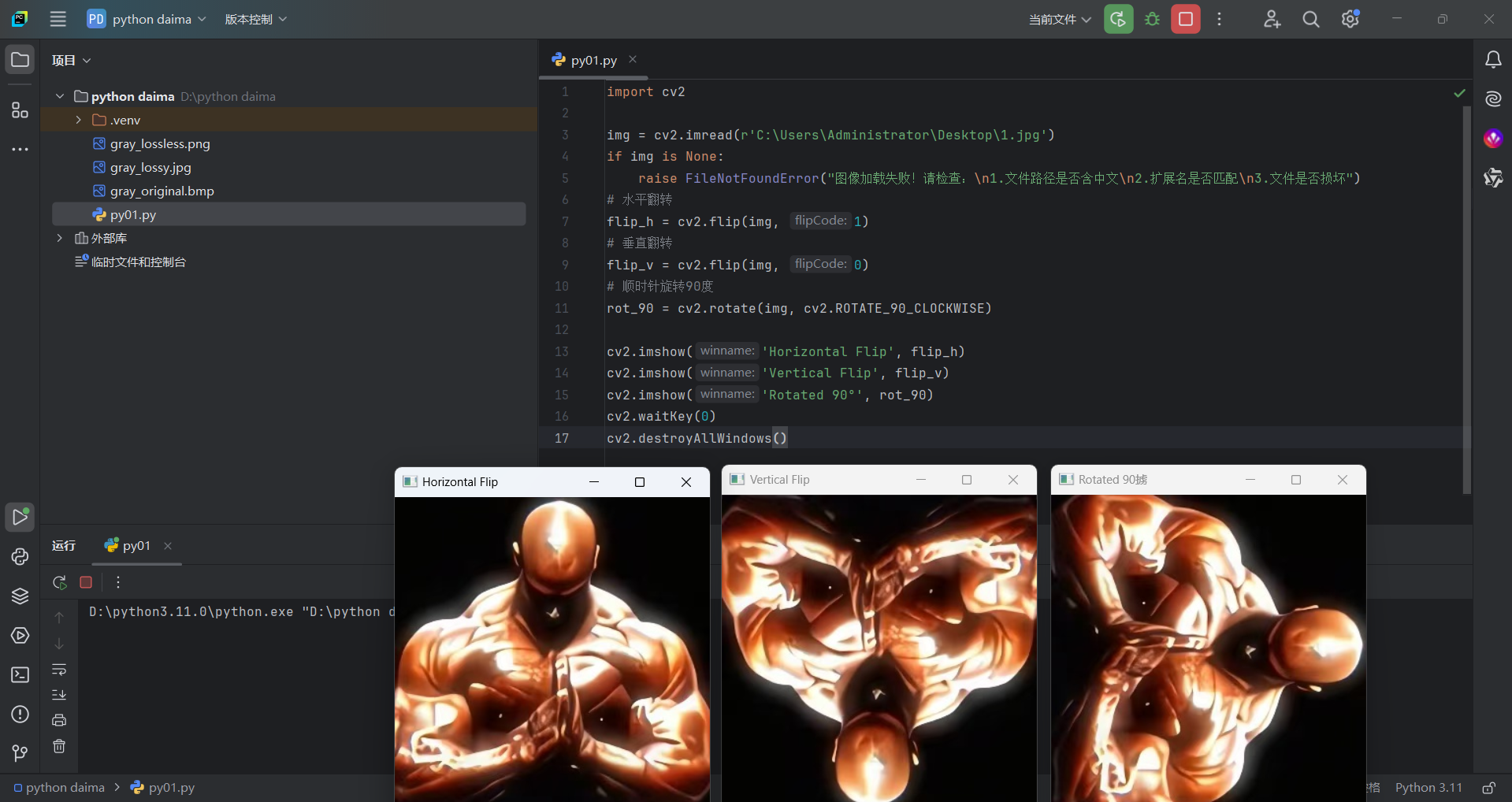
Task: Place cursor on line 17 destroyAllWindows
Action: point(697,438)
